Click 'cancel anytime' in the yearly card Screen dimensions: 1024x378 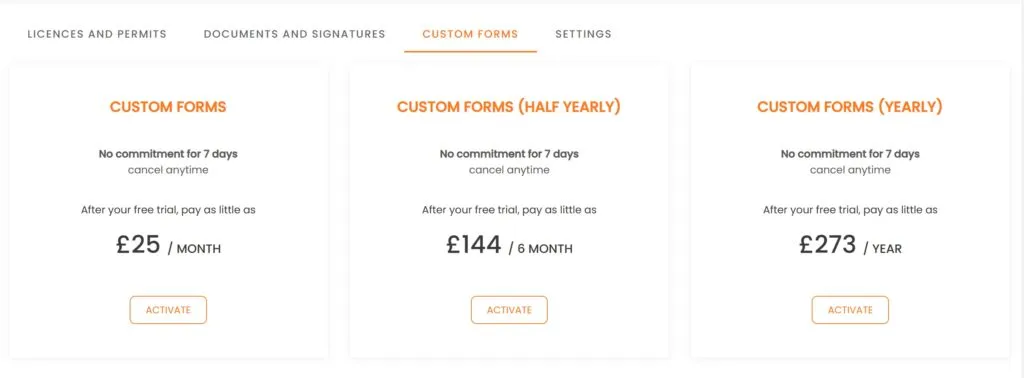pos(850,170)
